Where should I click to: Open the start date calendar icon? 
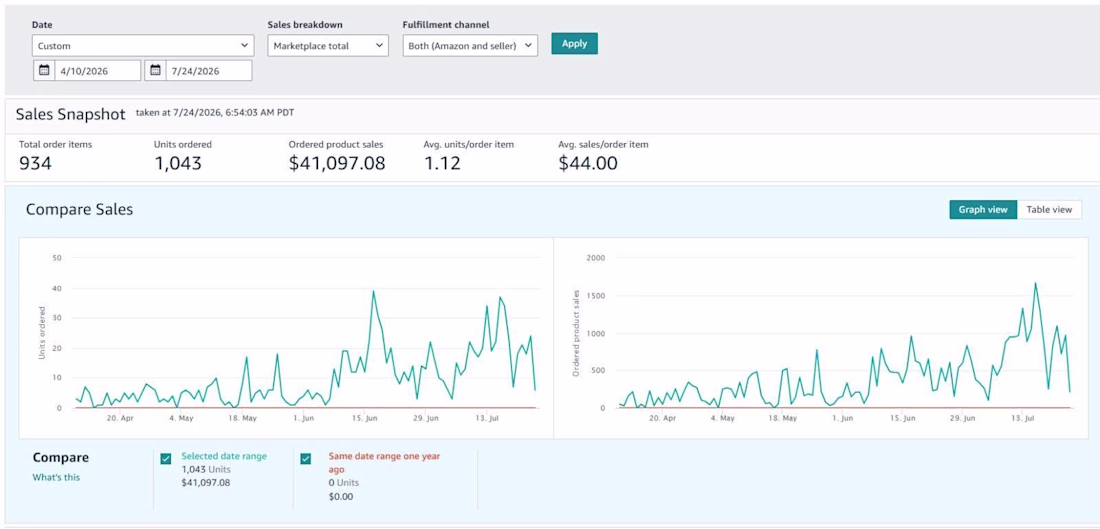(x=44, y=70)
